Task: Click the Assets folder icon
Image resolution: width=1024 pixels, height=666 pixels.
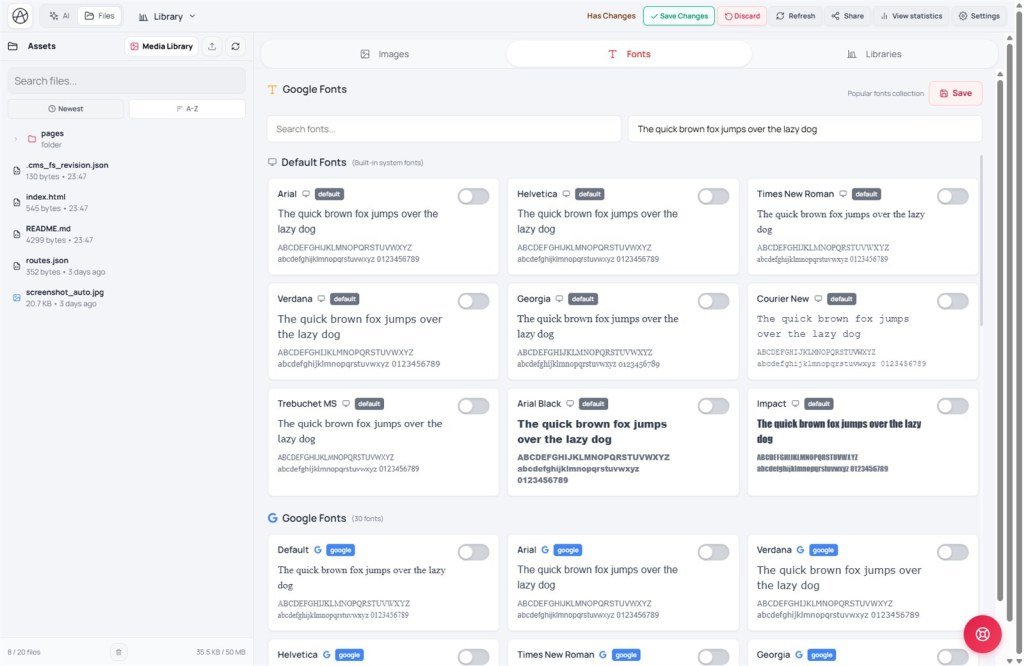Action: [12, 46]
